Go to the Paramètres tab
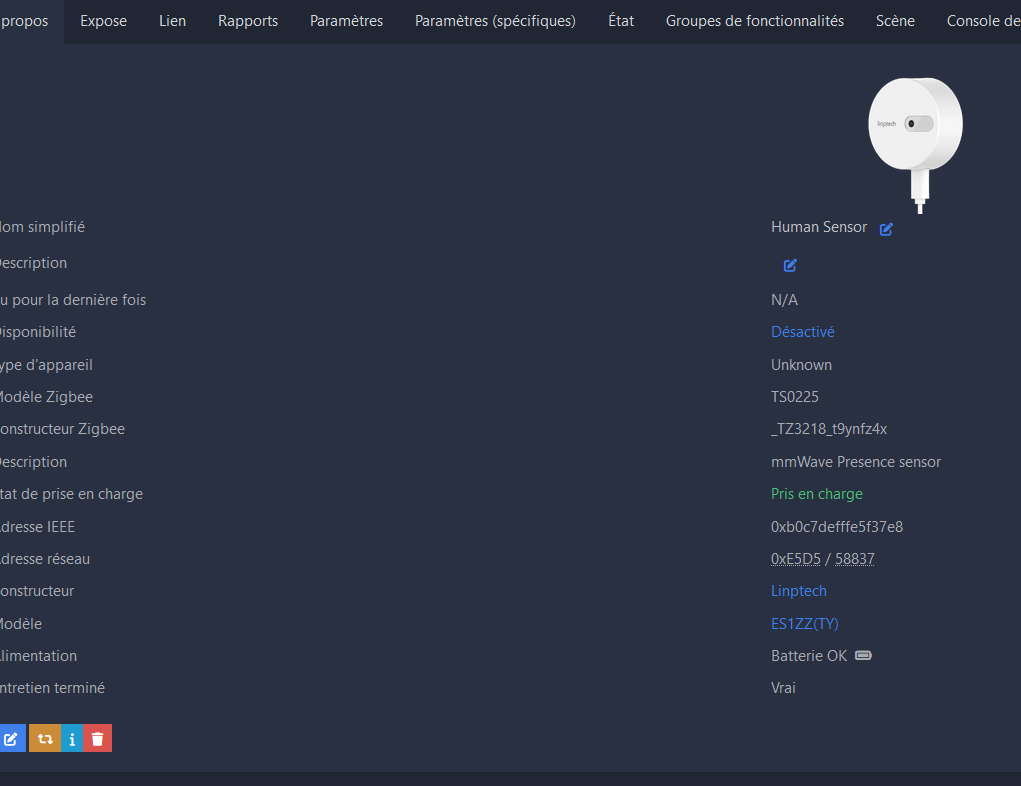1021x786 pixels. (x=346, y=21)
